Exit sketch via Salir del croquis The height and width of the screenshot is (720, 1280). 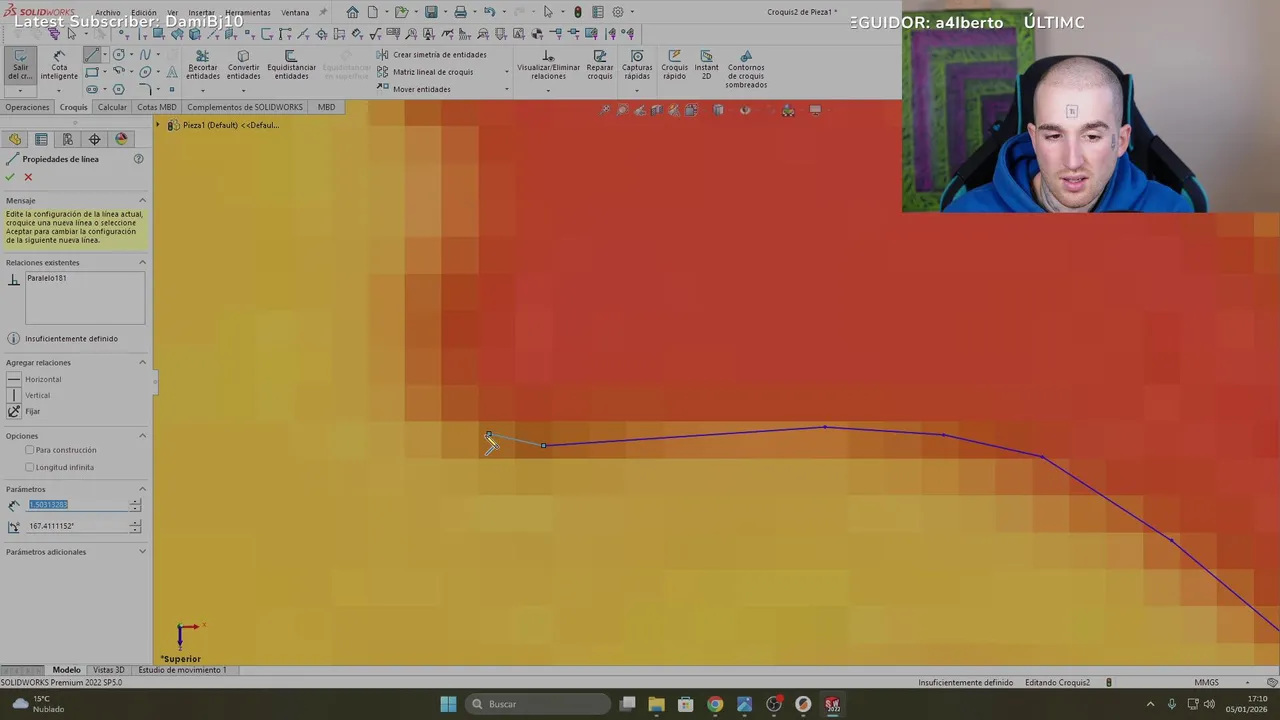20,65
